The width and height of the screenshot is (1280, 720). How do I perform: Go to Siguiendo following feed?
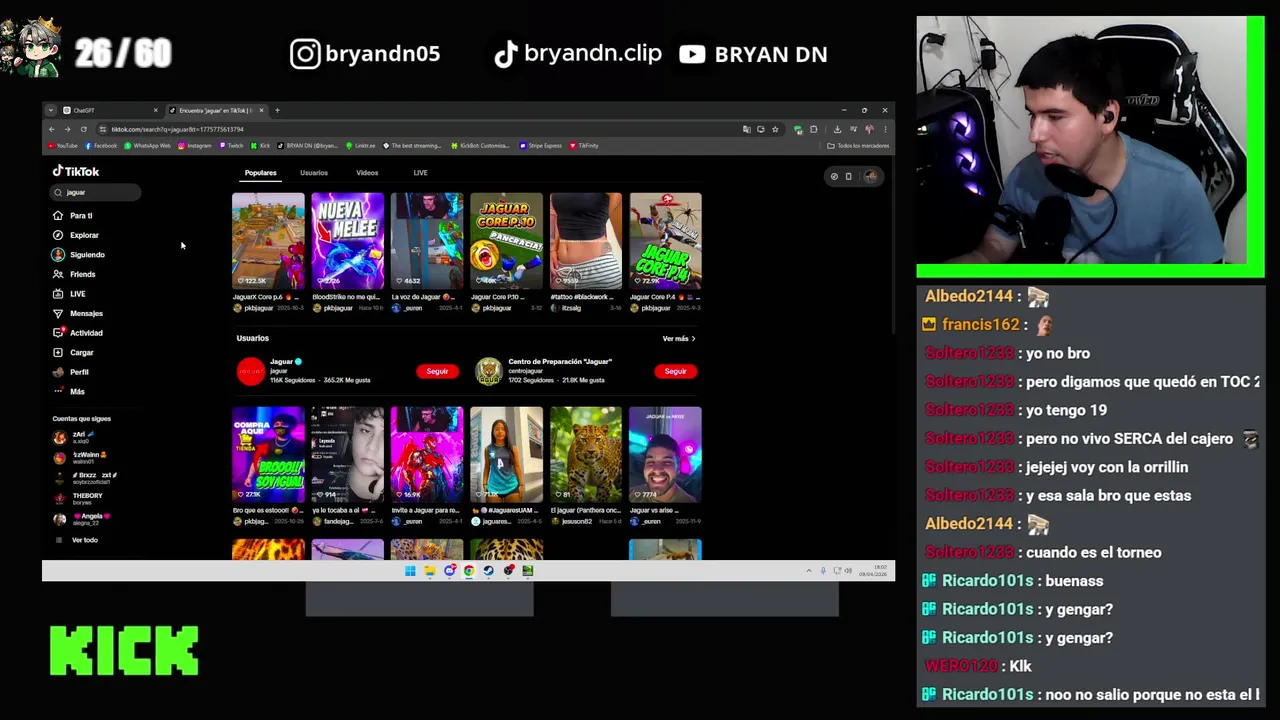click(78, 254)
